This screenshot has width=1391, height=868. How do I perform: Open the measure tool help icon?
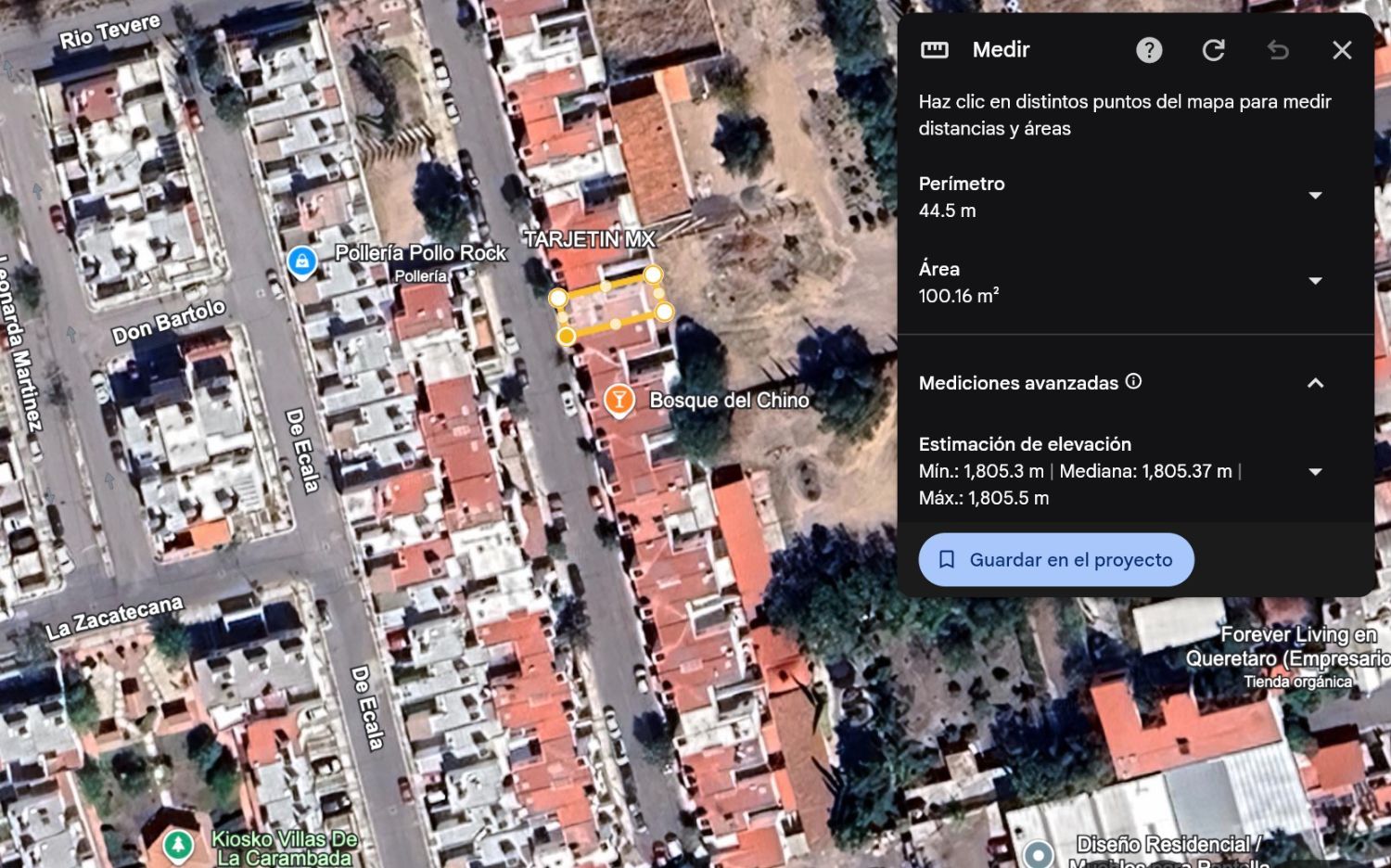1149,50
